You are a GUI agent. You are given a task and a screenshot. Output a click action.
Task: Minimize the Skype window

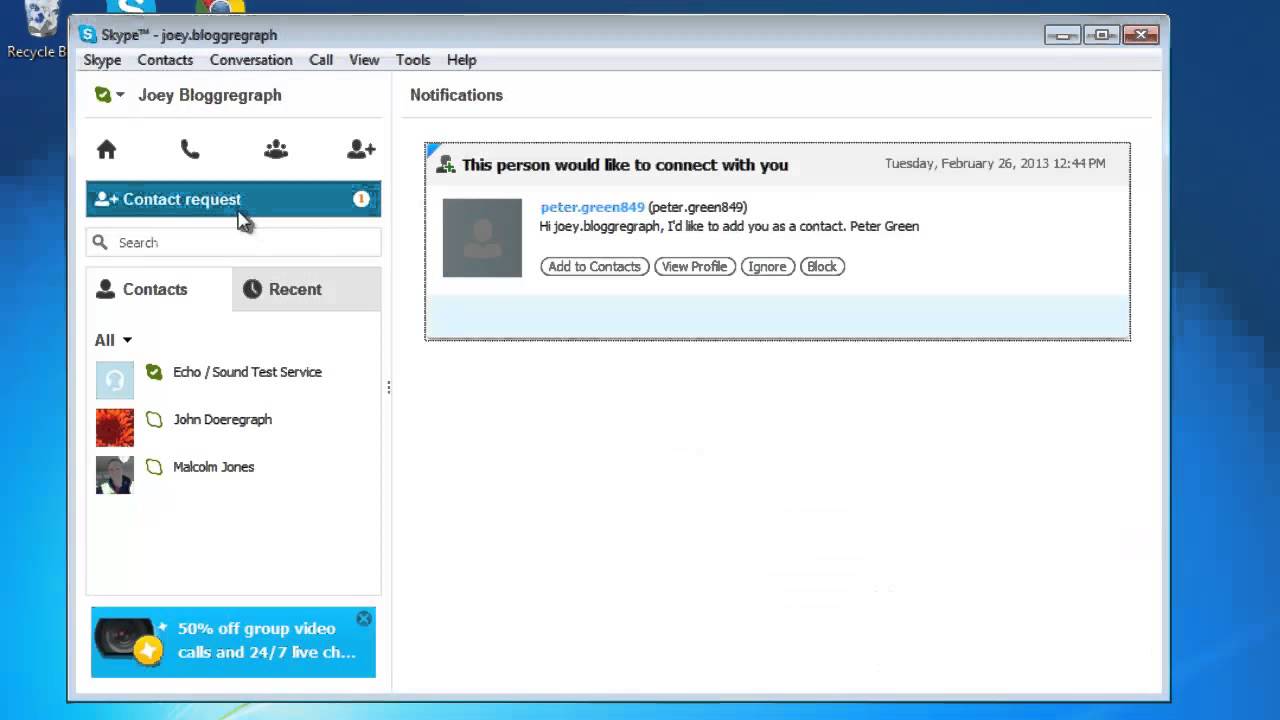1062,35
